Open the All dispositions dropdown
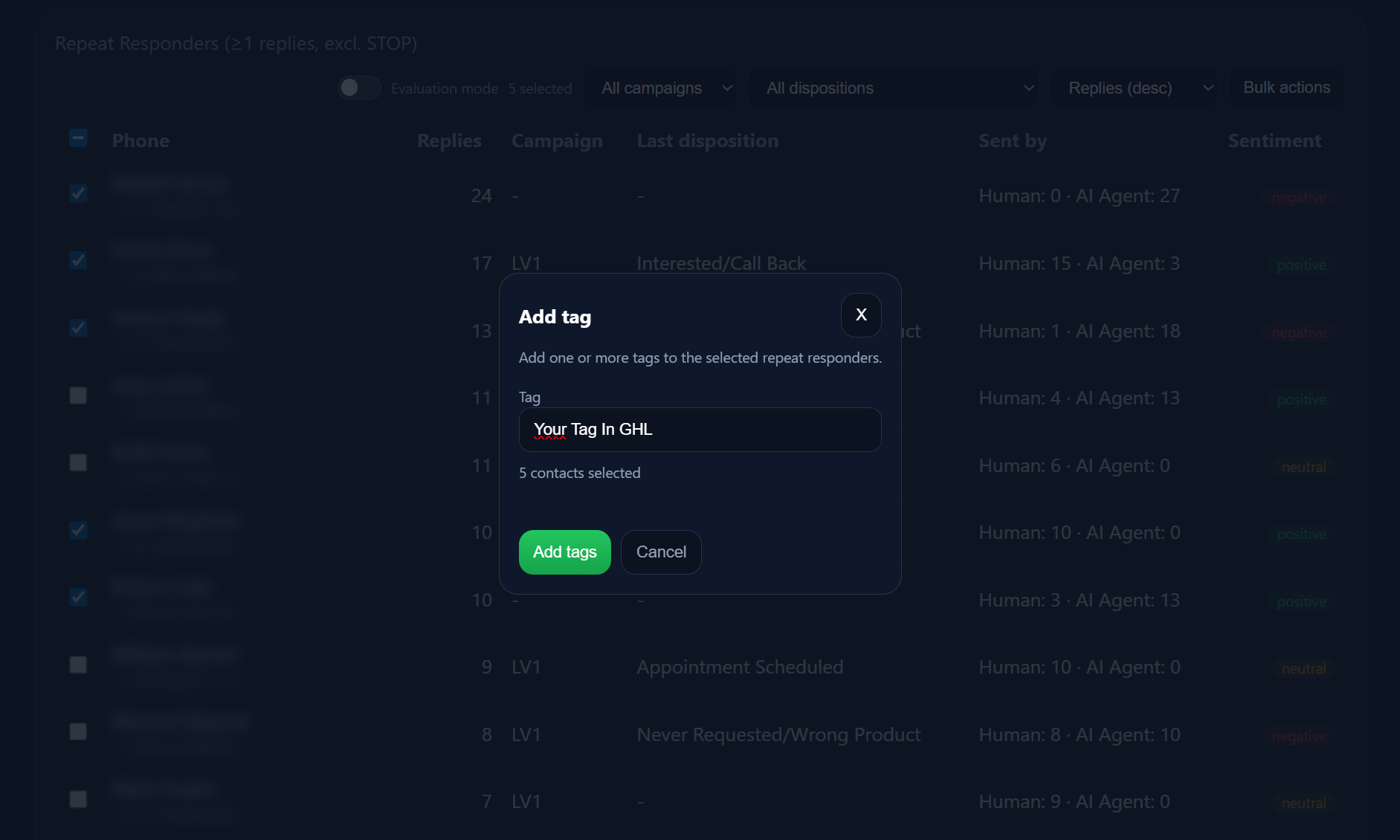 click(894, 87)
